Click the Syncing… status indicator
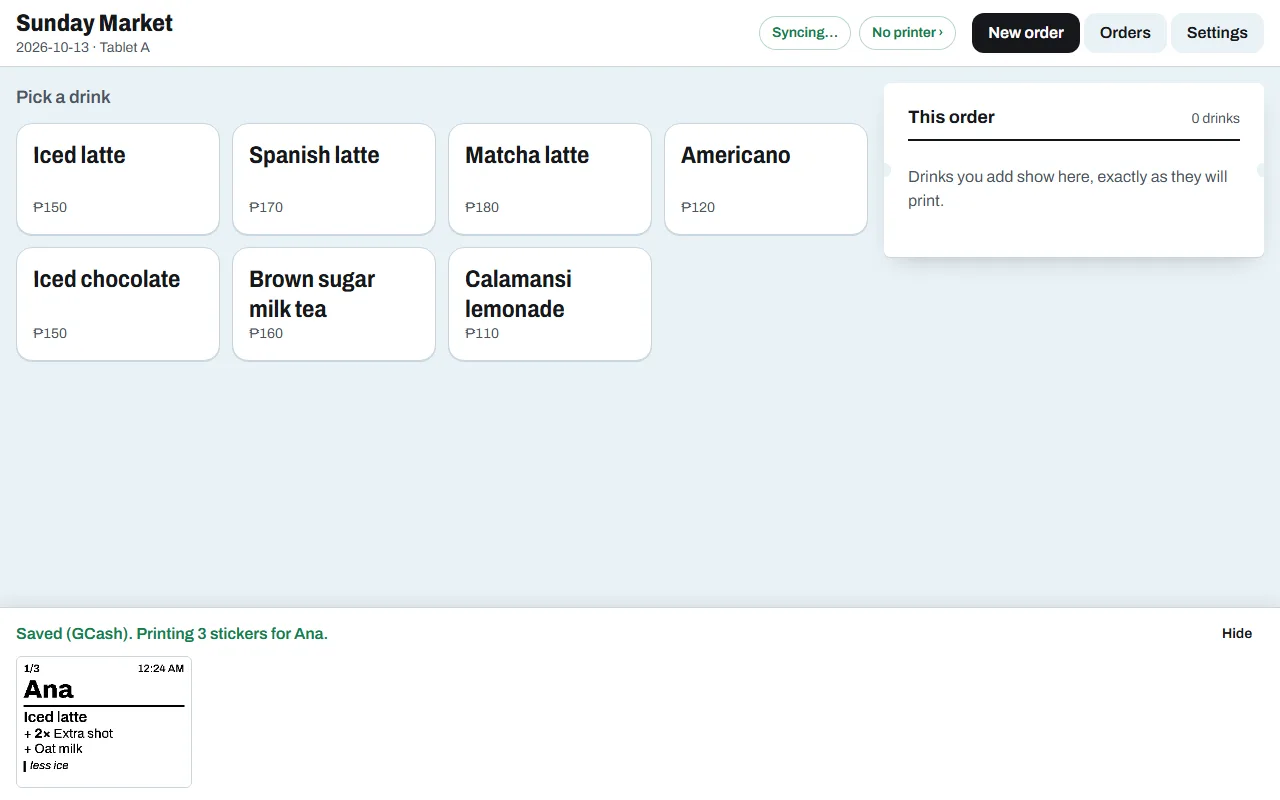1280x800 pixels. point(805,33)
